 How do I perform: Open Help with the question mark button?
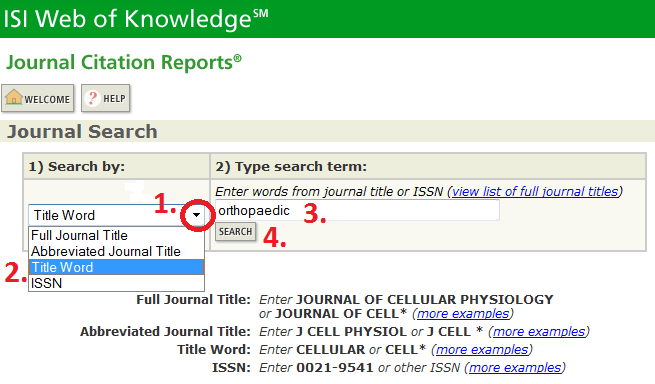[x=106, y=99]
